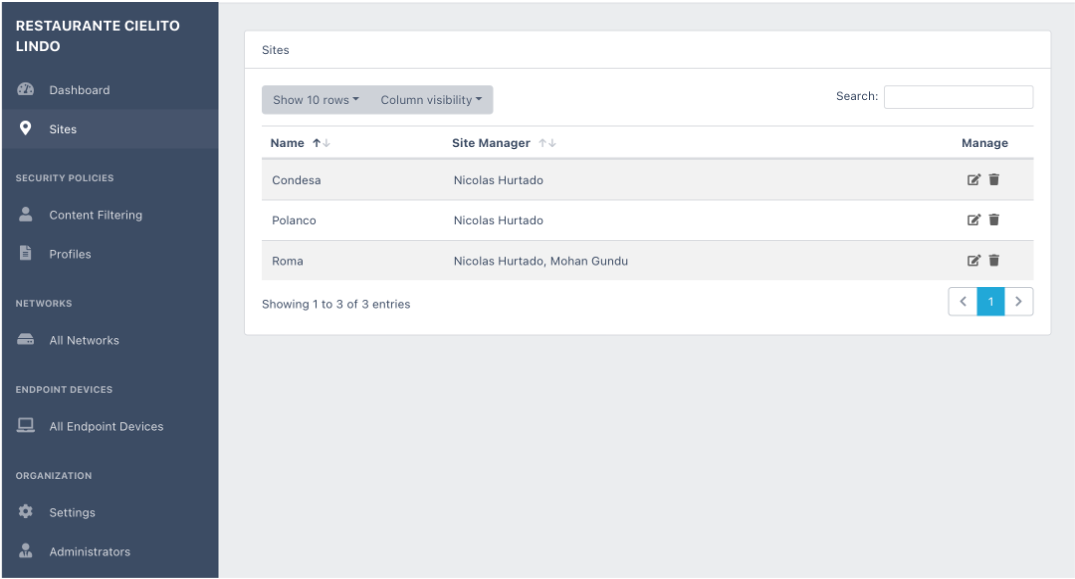Open the Show 10 rows dropdown
This screenshot has width=1075, height=579.
(x=315, y=100)
